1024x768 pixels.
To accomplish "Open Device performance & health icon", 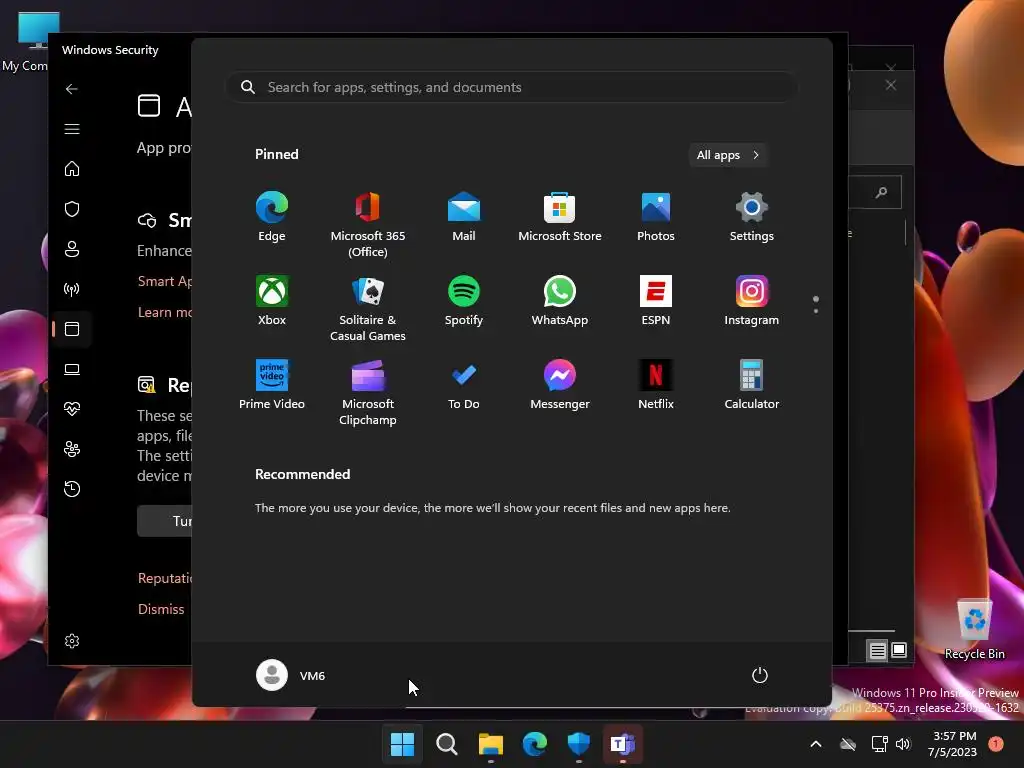I will (72, 409).
